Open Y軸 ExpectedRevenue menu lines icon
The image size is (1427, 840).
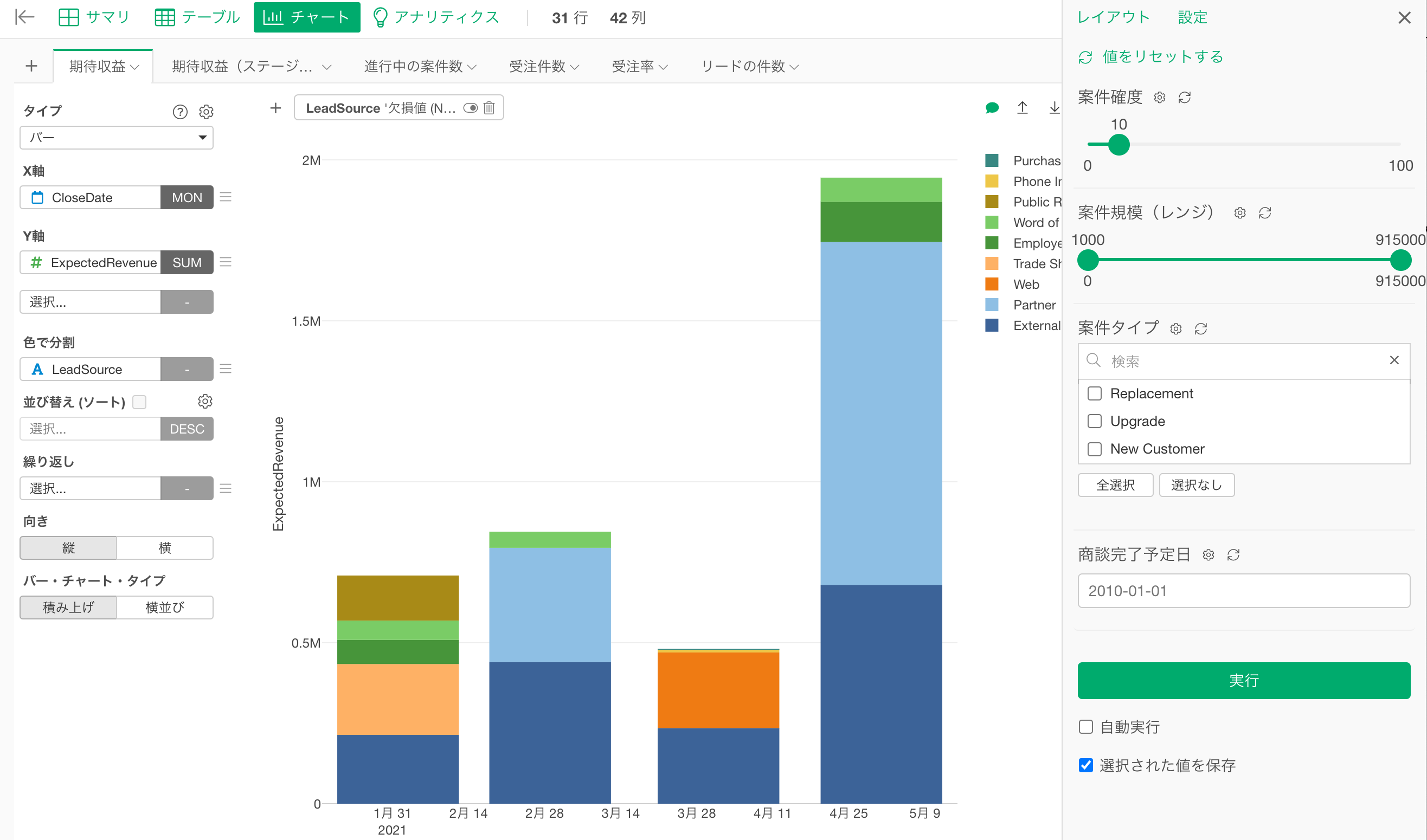(226, 262)
